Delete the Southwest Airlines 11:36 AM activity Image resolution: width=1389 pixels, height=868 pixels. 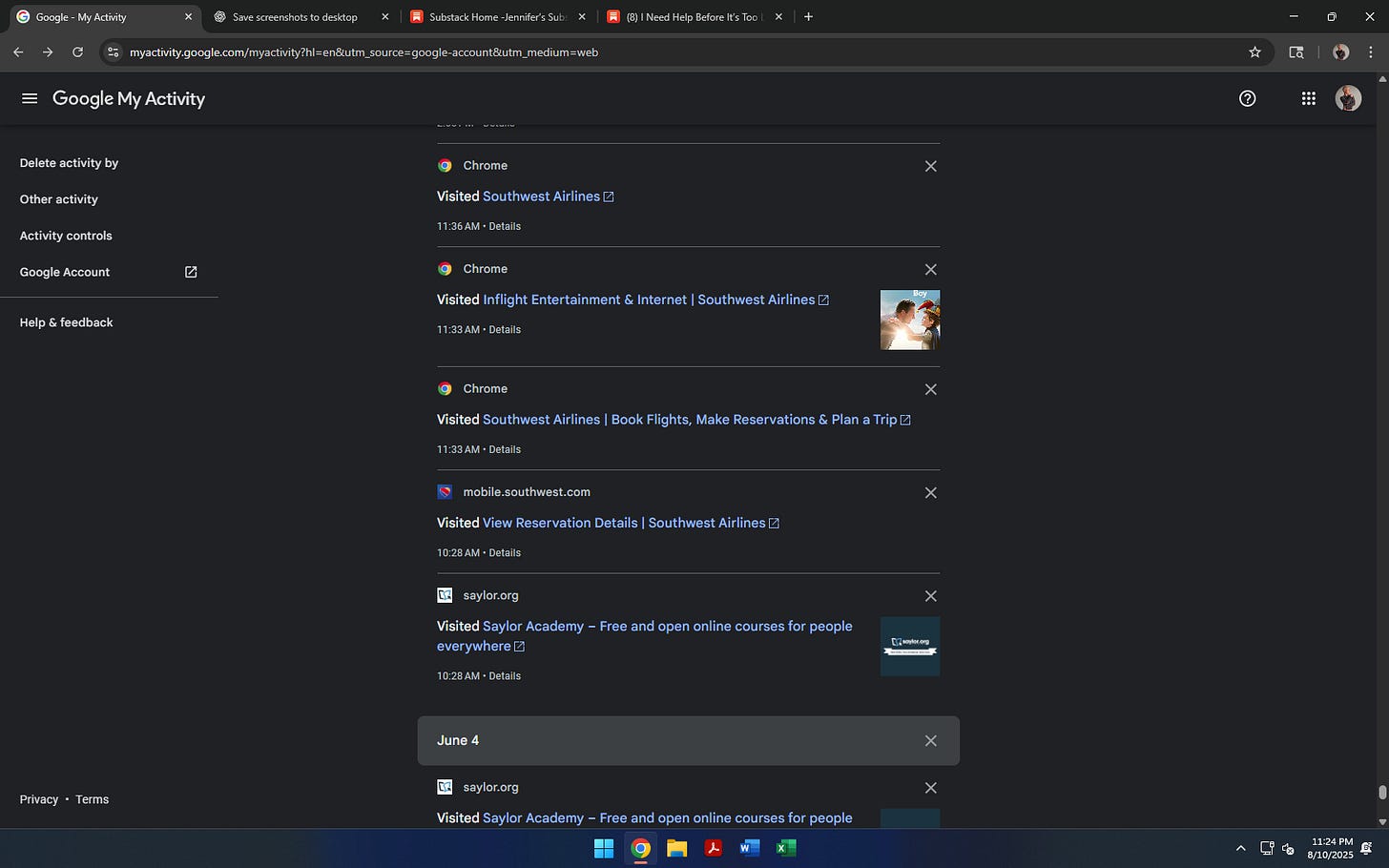(930, 166)
